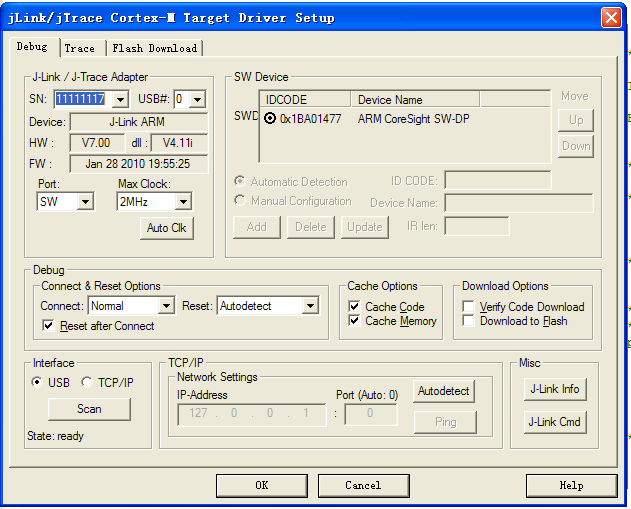
Task: Click the Device Name column header
Action: pos(415,100)
